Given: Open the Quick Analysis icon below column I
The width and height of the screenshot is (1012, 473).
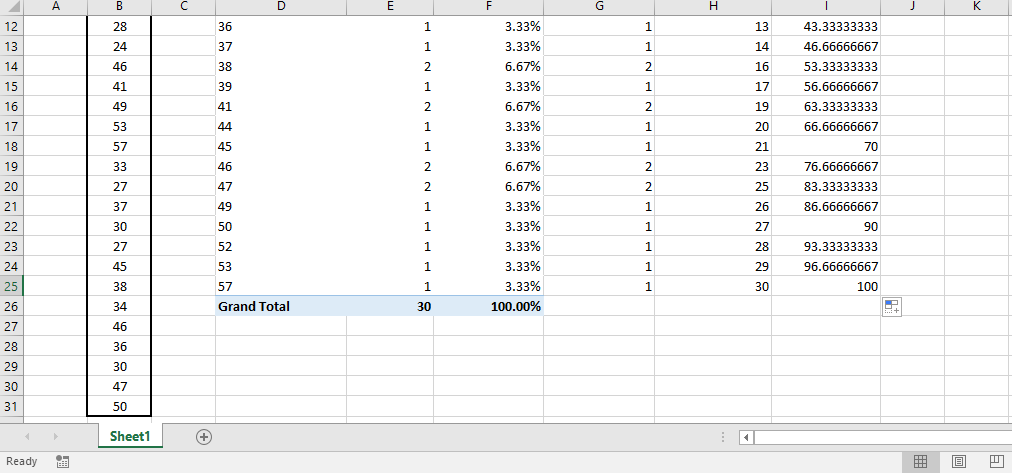Looking at the screenshot, I should pyautogui.click(x=892, y=307).
